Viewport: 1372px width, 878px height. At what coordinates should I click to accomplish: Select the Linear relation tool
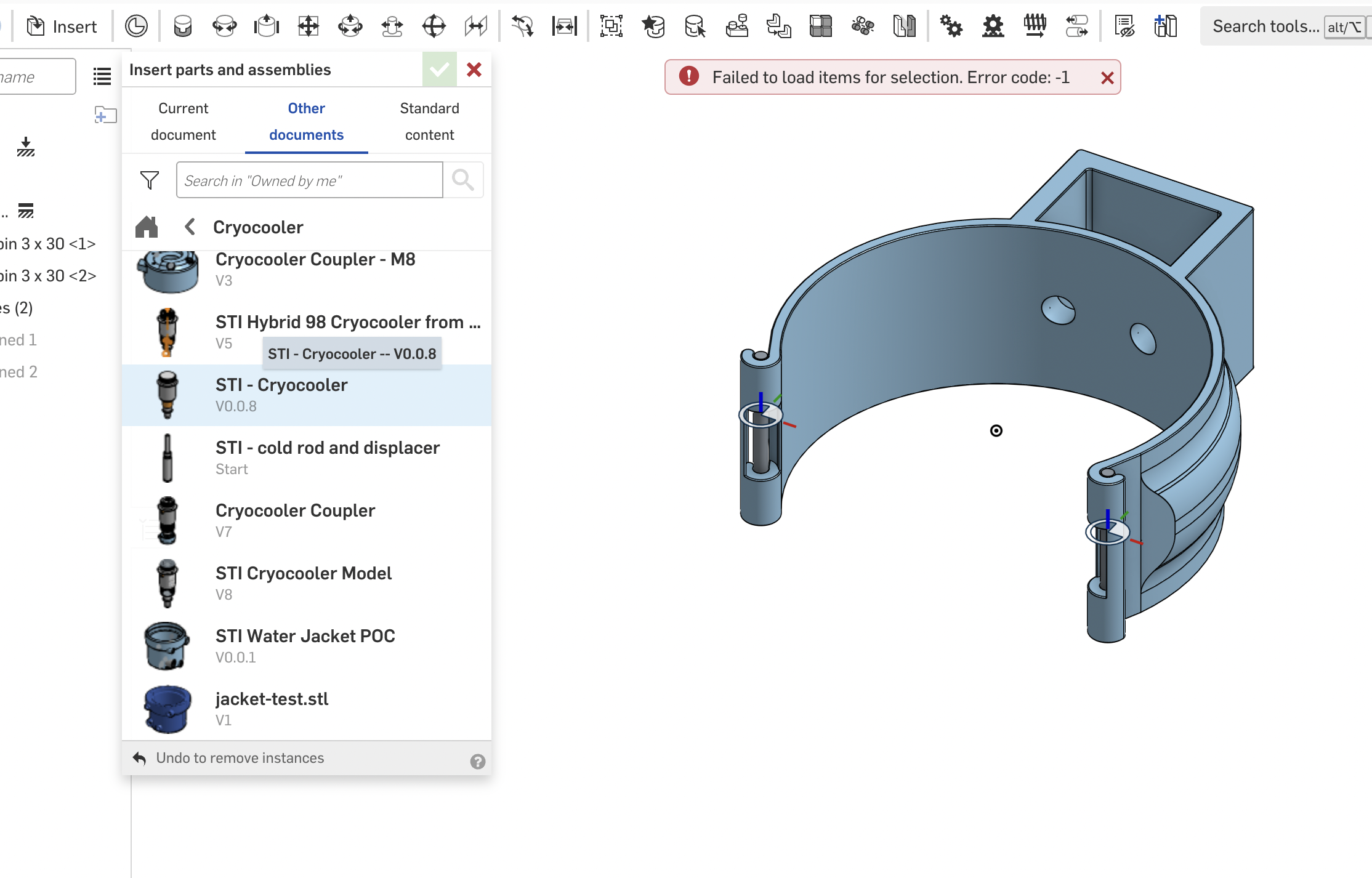(1077, 26)
